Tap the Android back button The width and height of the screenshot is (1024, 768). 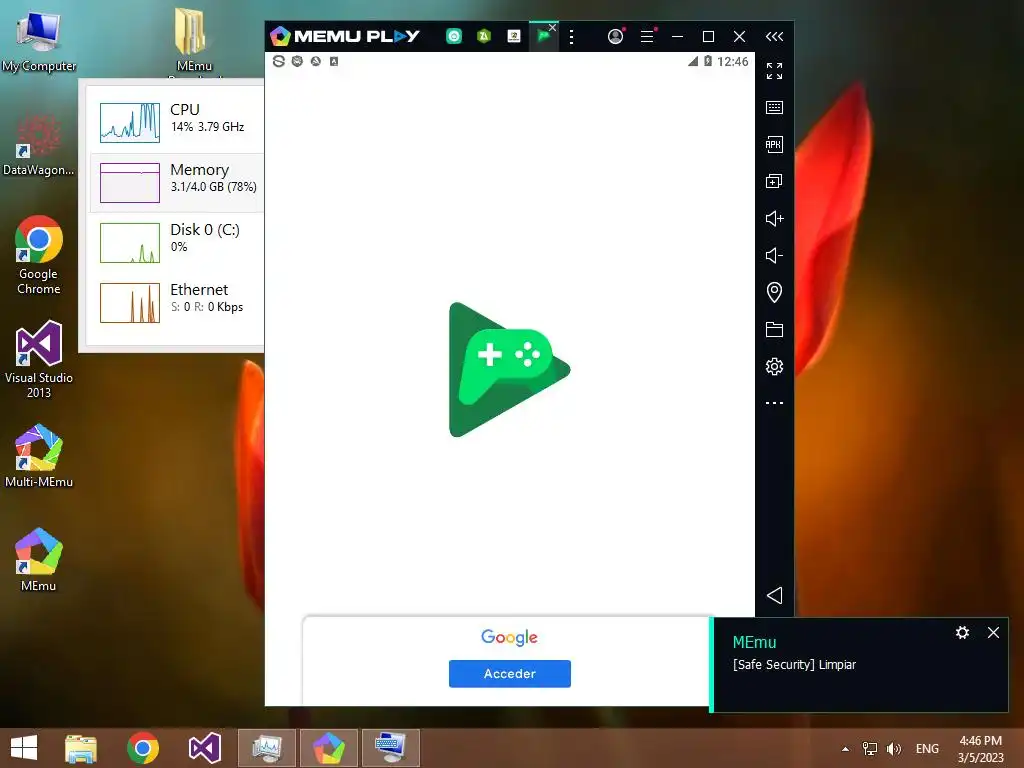pos(775,596)
